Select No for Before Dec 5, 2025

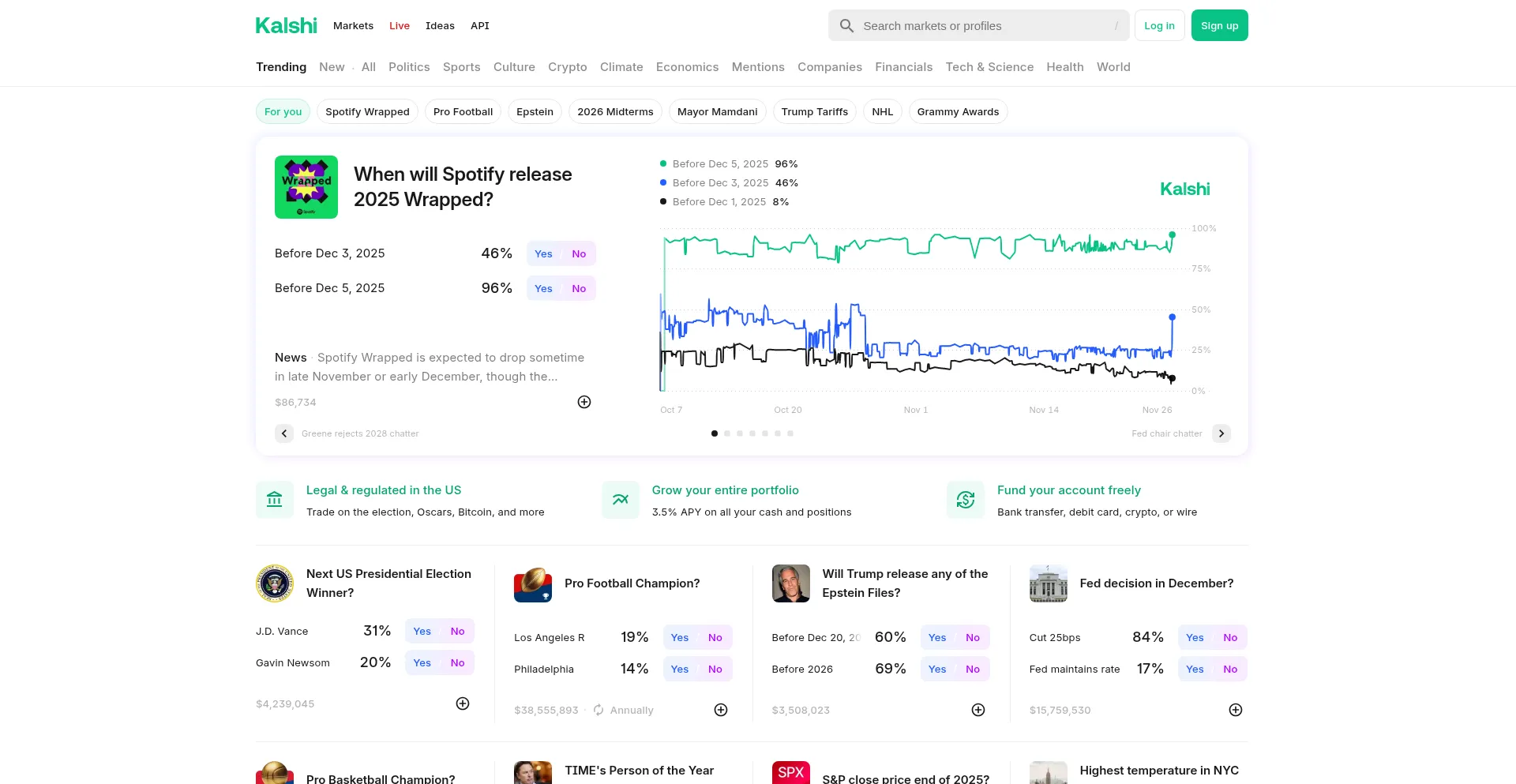click(579, 288)
